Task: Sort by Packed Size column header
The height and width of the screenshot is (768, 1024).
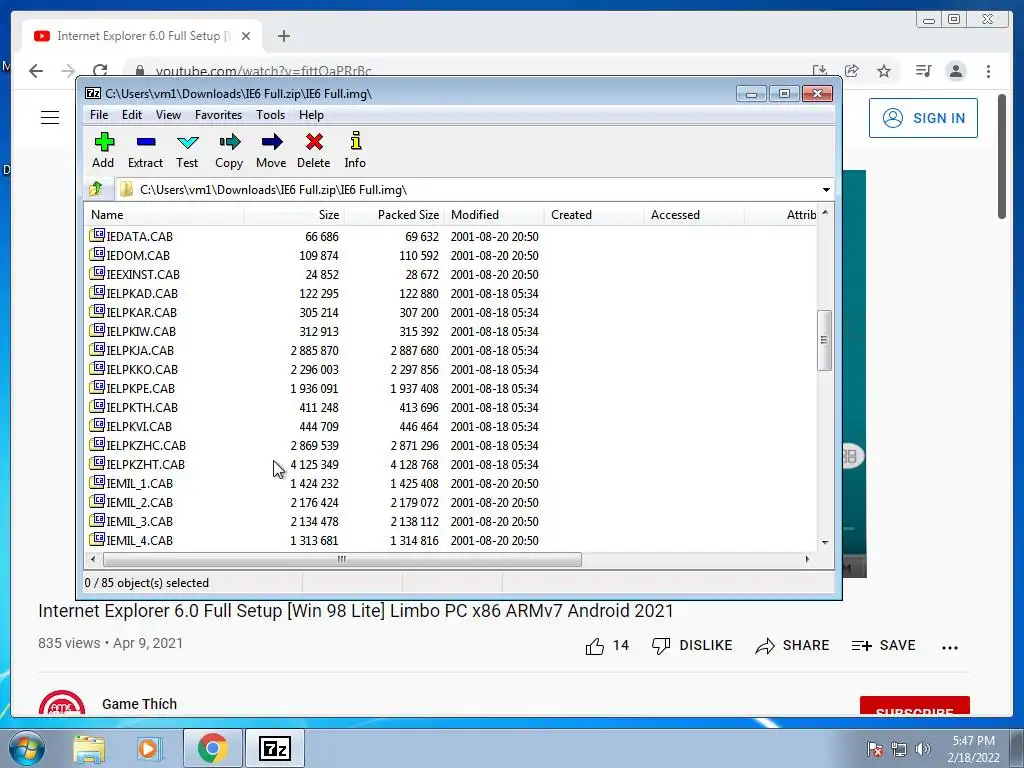Action: click(394, 215)
